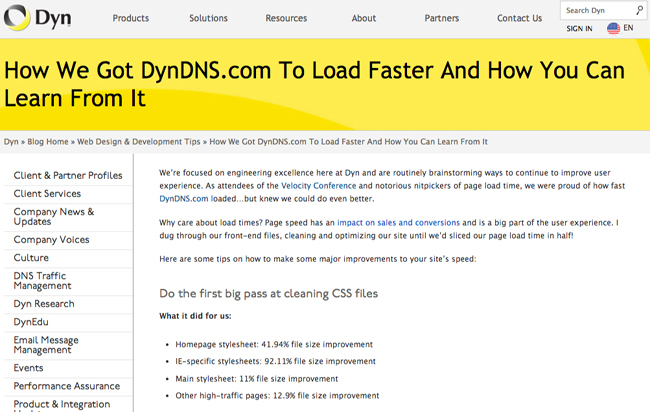Click 'Other high-traffic pages: 12.9%' bullet
Viewport: 650px width, 412px height.
[277, 396]
